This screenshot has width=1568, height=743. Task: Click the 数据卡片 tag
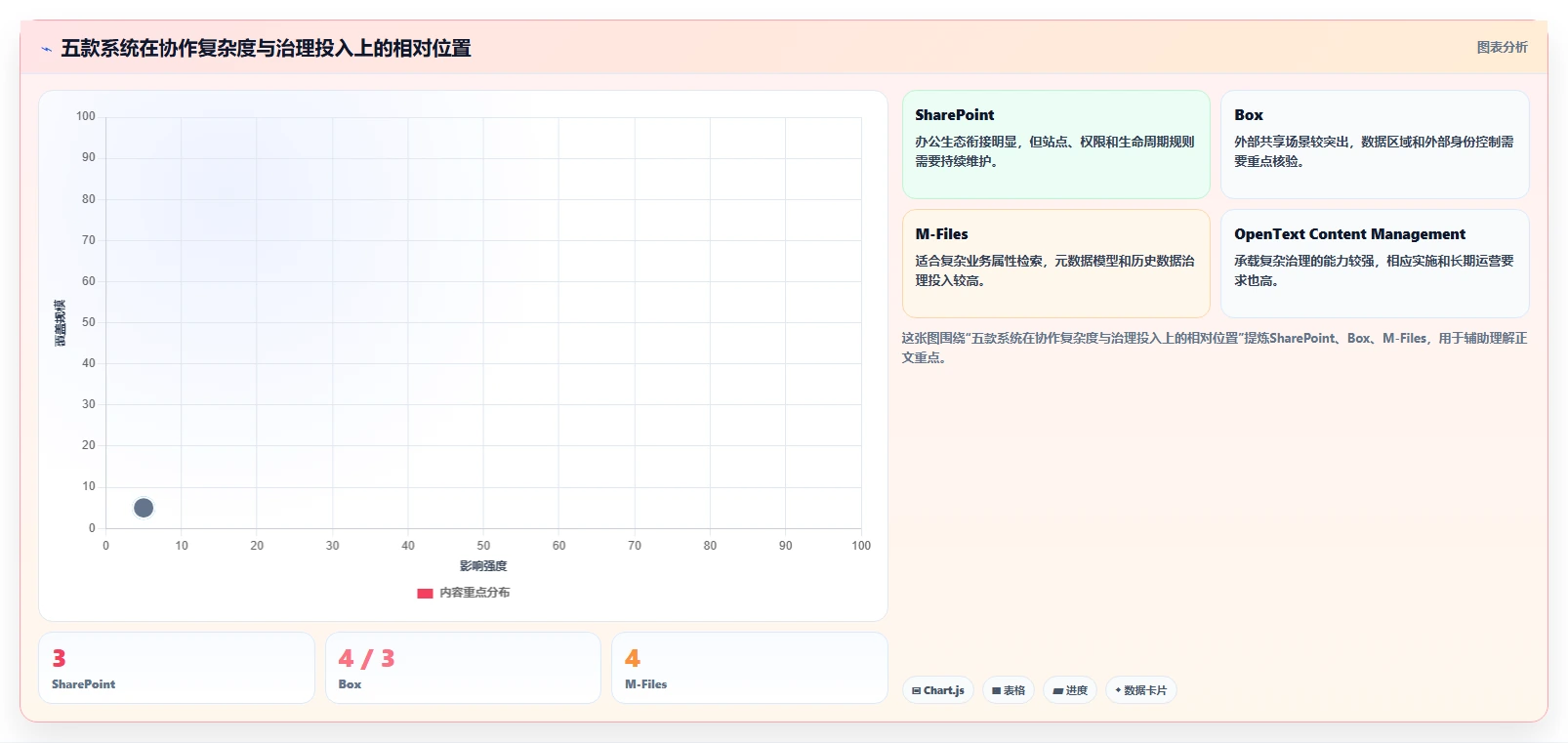coord(1140,690)
